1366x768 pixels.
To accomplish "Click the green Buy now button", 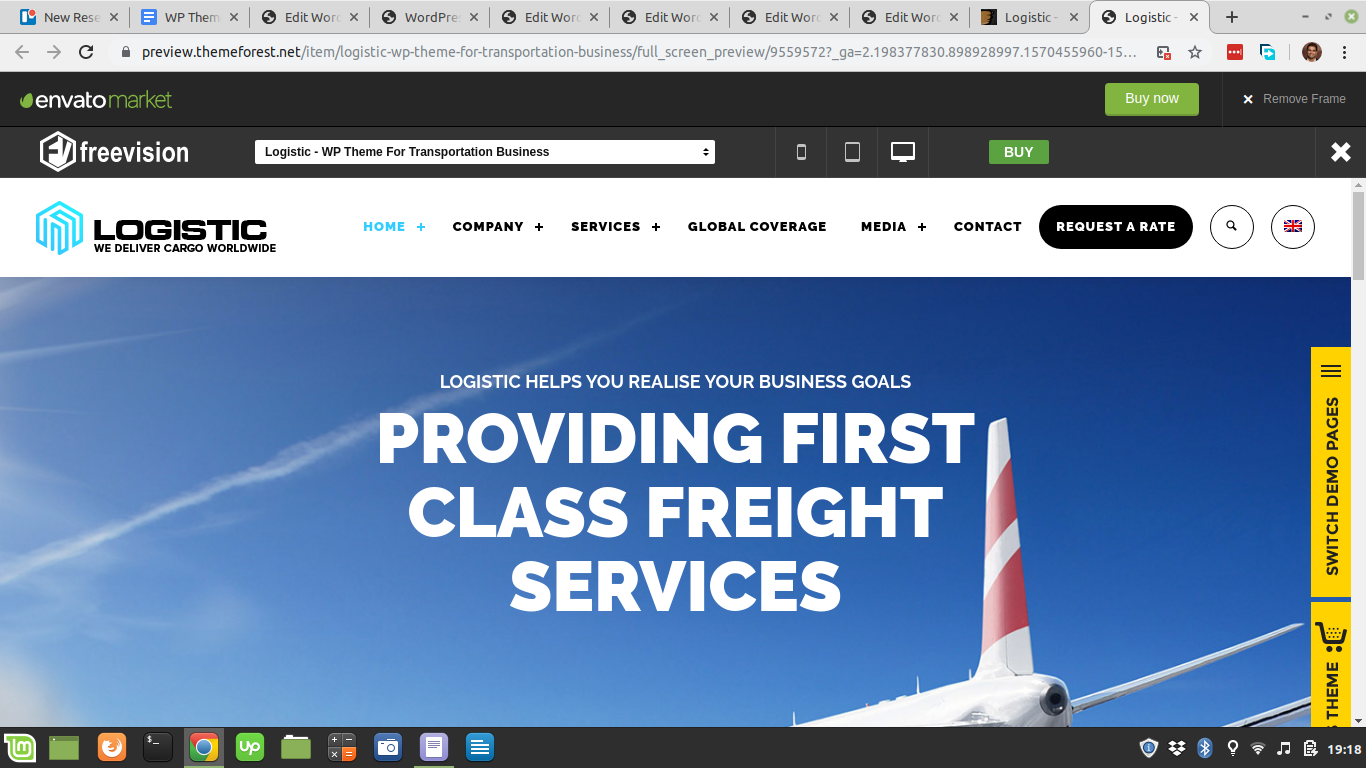I will point(1152,99).
